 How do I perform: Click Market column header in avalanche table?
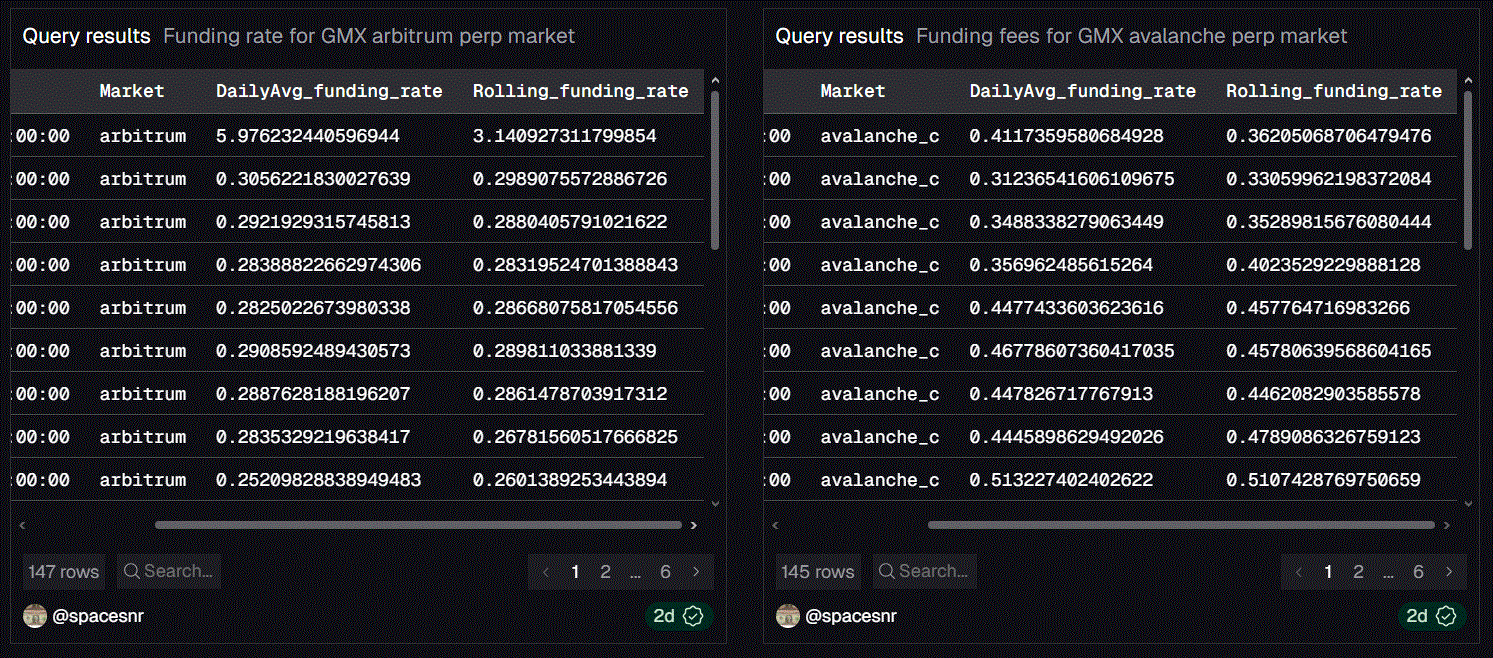click(x=853, y=91)
